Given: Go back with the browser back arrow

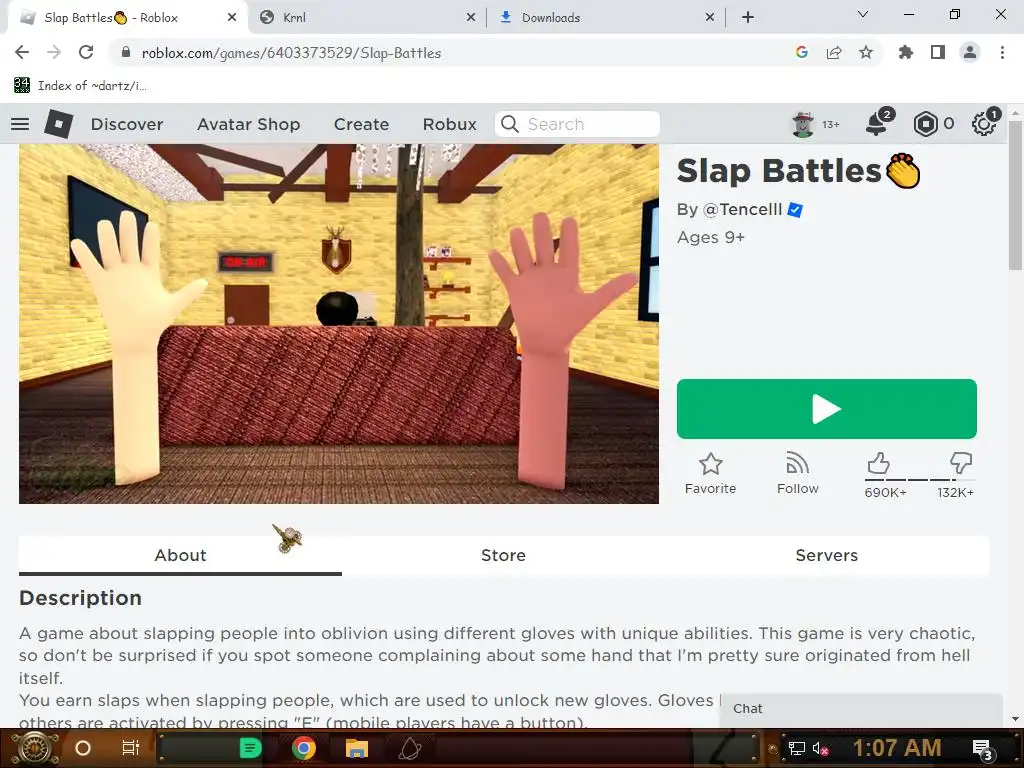Looking at the screenshot, I should pos(22,52).
